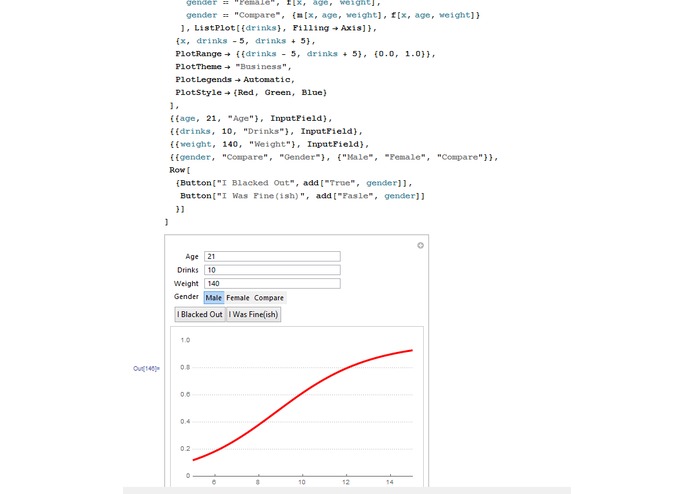Click the "I Blacked Out" string in code
This screenshot has height=494, width=695.
255,183
